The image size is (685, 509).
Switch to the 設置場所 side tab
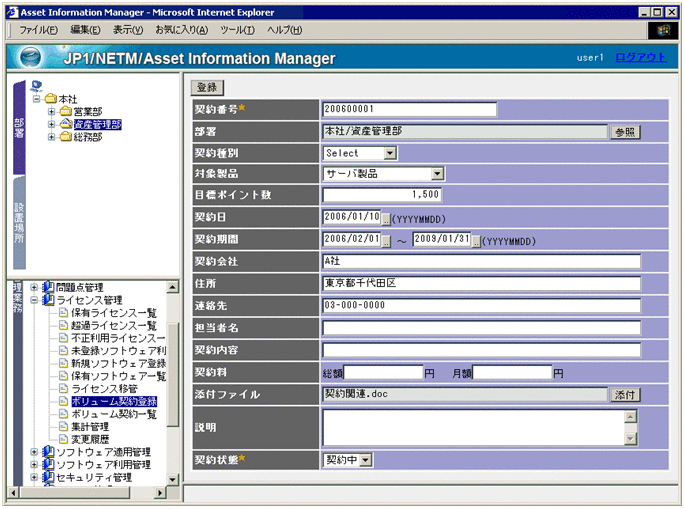coord(19,225)
